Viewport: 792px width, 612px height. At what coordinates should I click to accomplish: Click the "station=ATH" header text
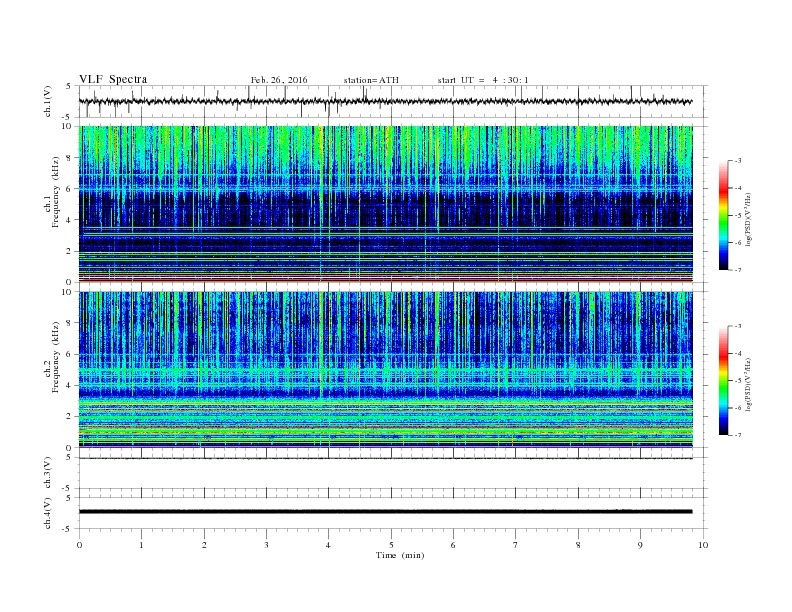[371, 80]
